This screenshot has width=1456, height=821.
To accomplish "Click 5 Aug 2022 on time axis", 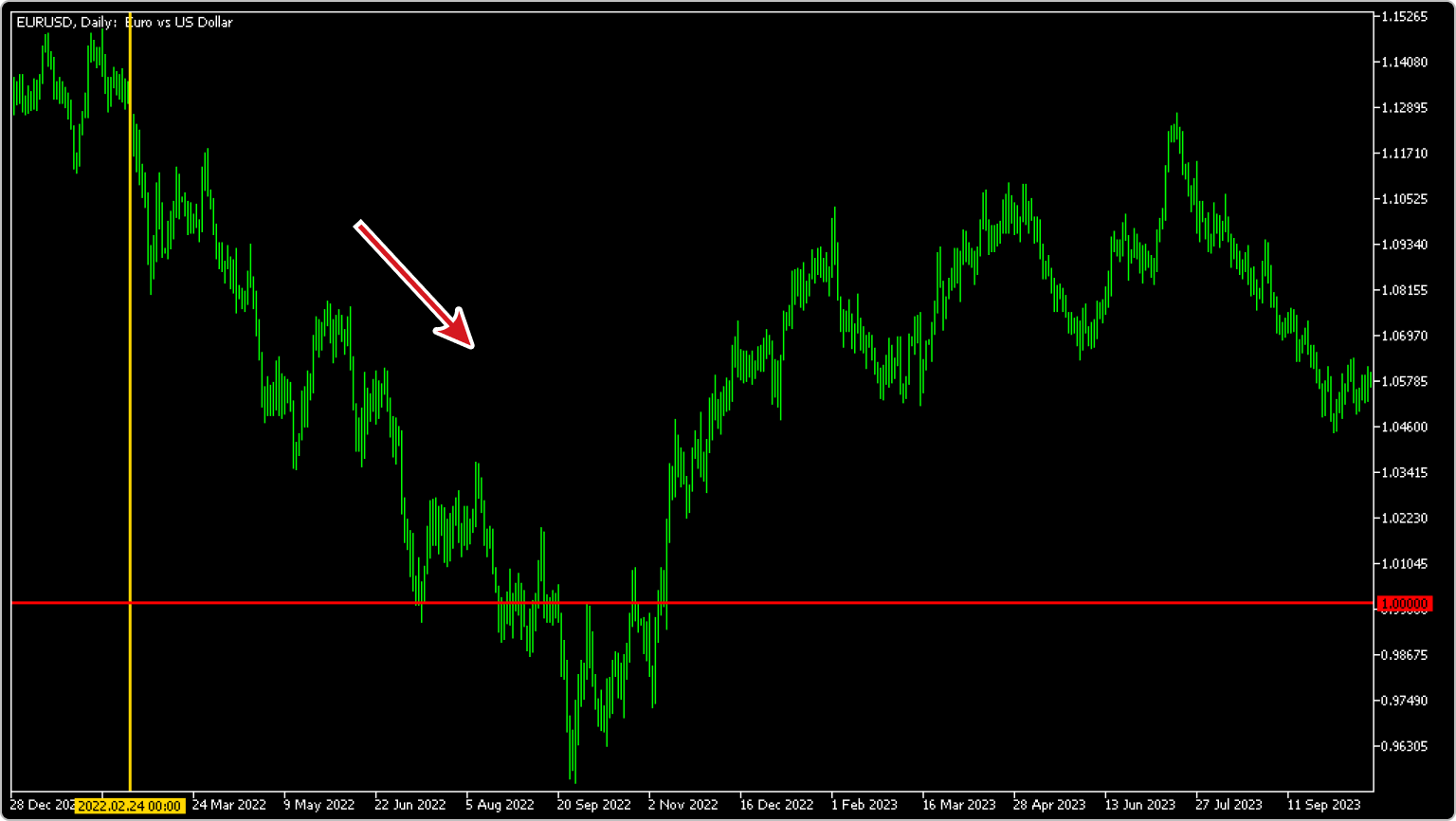I will (500, 805).
